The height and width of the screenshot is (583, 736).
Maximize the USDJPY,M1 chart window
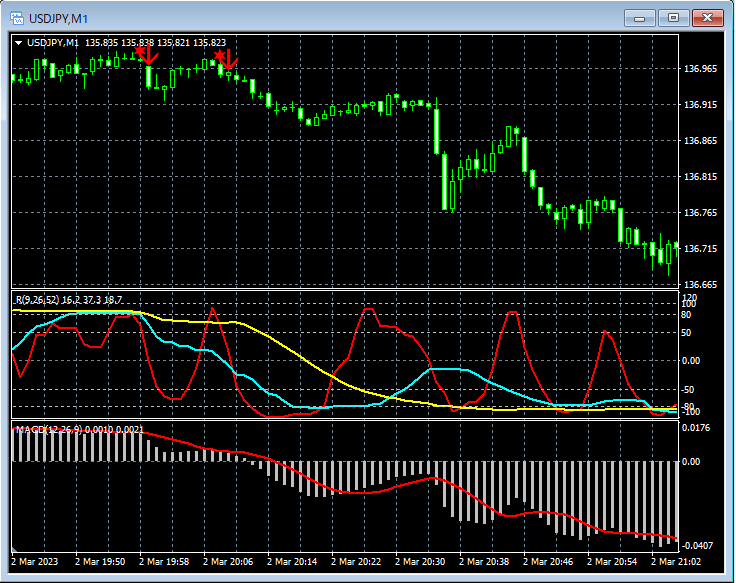(673, 18)
